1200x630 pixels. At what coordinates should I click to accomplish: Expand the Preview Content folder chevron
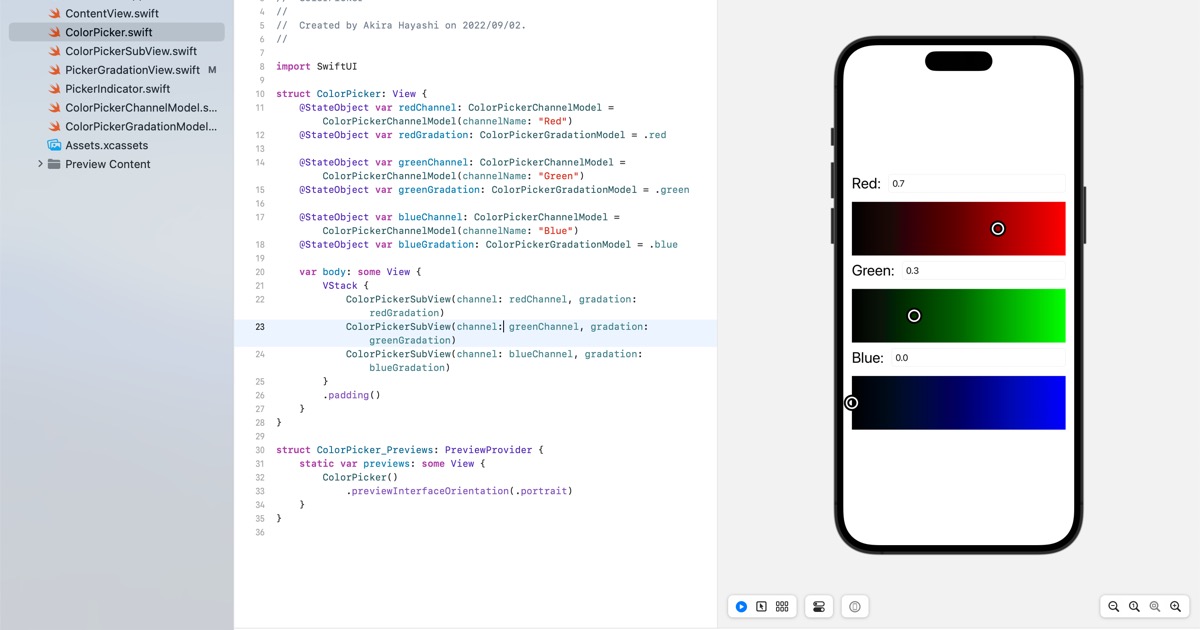click(x=40, y=164)
